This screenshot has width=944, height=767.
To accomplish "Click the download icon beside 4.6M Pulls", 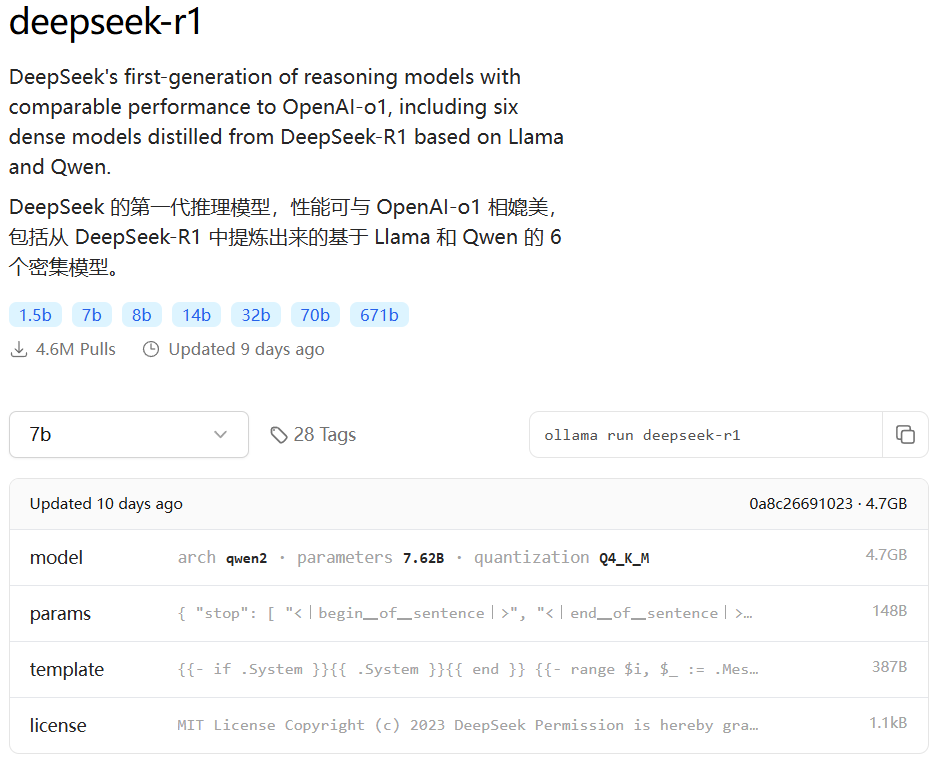I will click(x=19, y=349).
